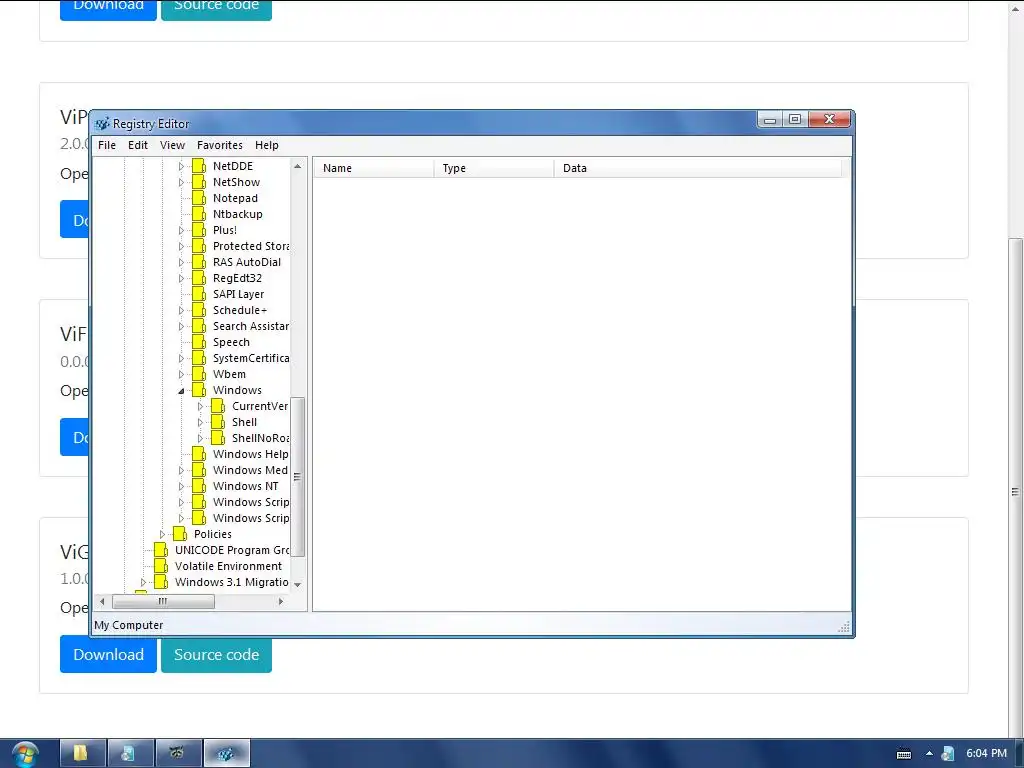Click the Policies folder icon
The height and width of the screenshot is (768, 1024).
coord(180,534)
